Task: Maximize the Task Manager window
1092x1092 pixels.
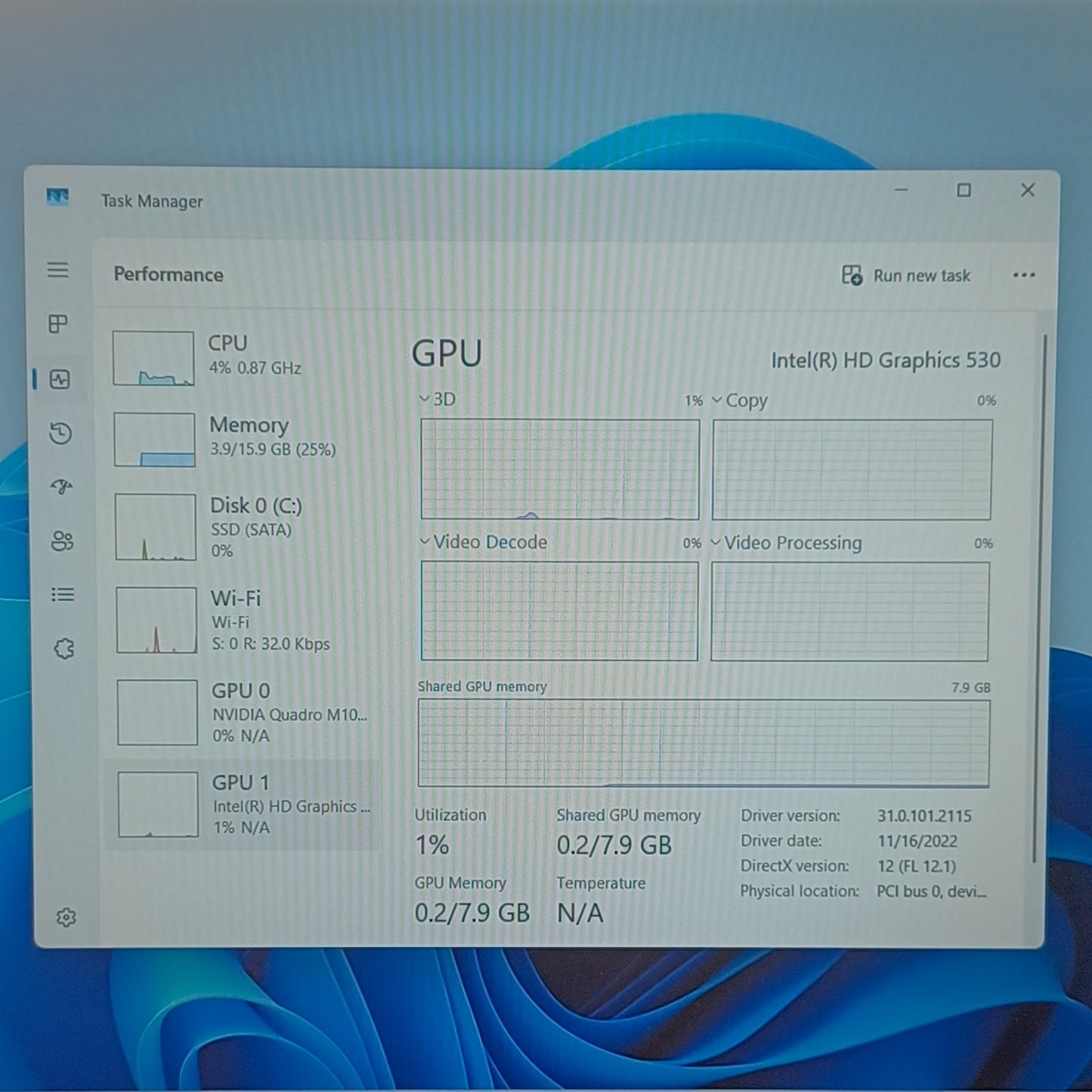Action: pos(964,190)
